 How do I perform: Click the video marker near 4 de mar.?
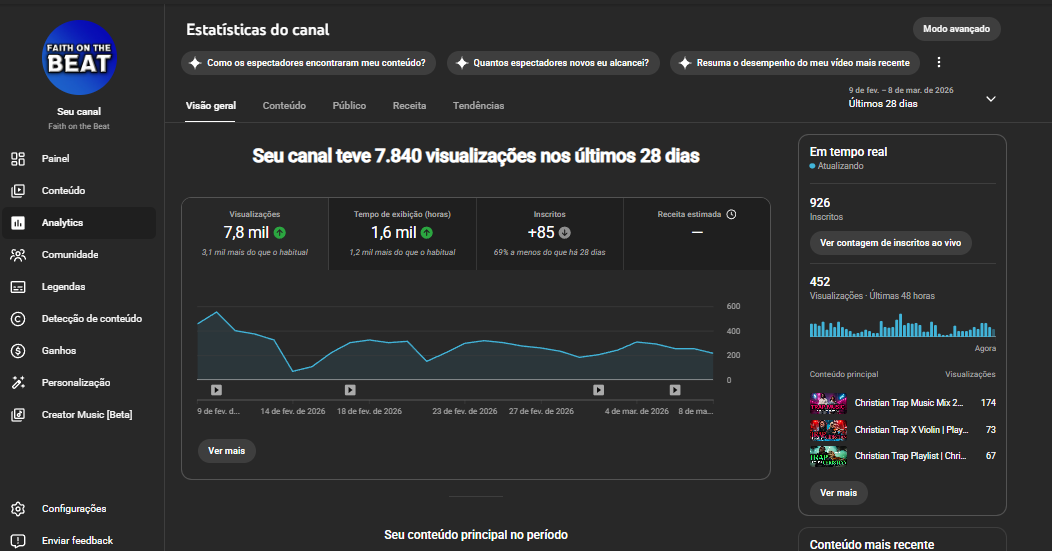(598, 390)
